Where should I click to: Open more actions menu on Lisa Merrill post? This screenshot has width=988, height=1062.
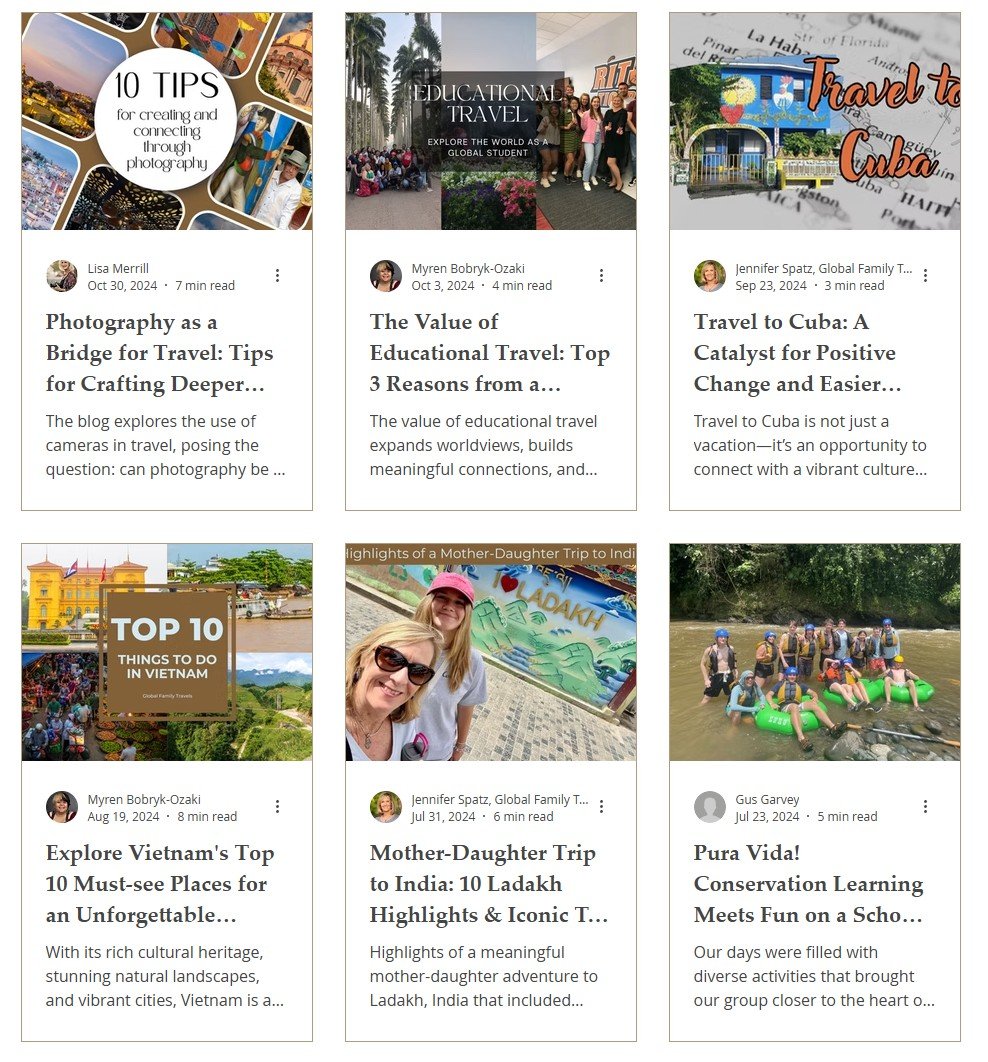(x=277, y=276)
